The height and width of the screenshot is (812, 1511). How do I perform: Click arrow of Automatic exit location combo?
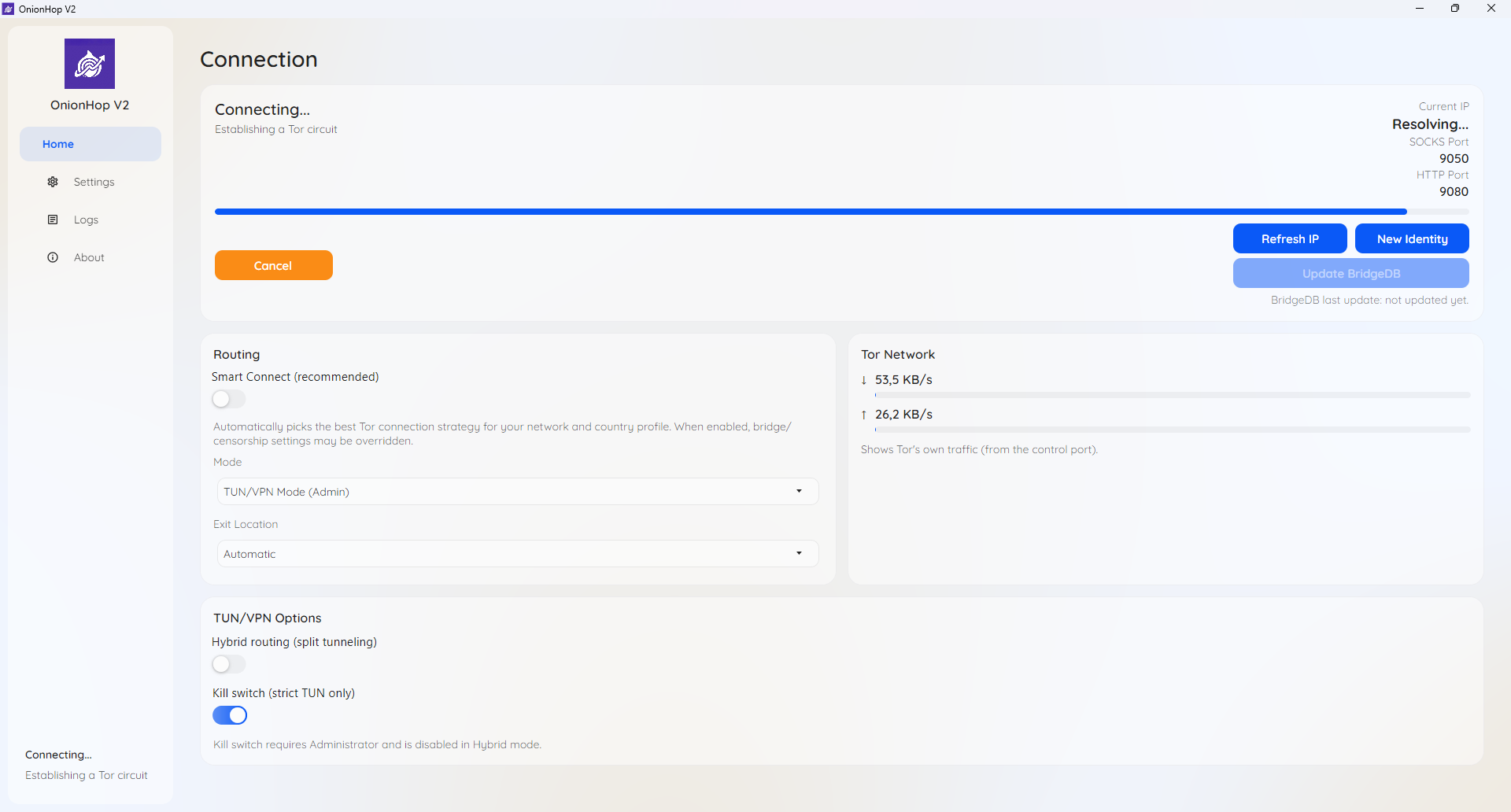pos(799,554)
